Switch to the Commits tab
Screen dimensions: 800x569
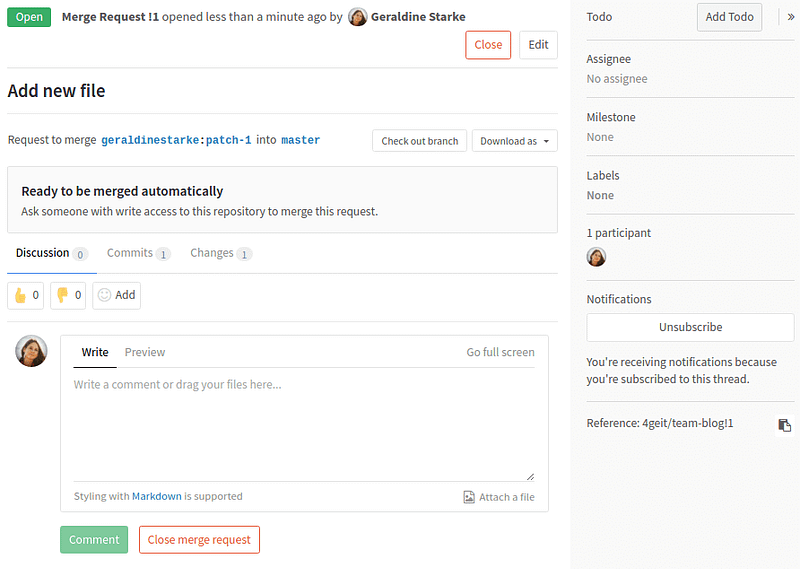[x=138, y=253]
